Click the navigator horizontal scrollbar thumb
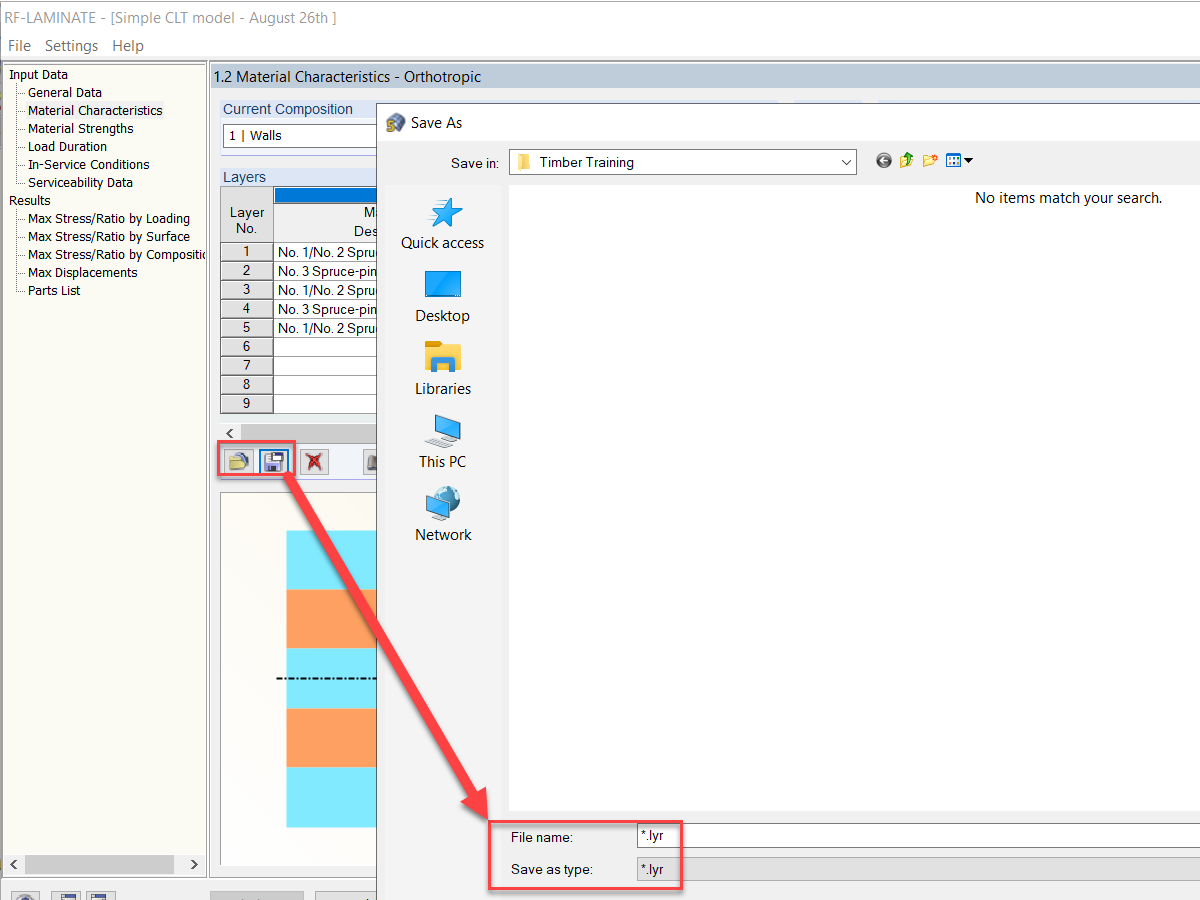 click(97, 864)
